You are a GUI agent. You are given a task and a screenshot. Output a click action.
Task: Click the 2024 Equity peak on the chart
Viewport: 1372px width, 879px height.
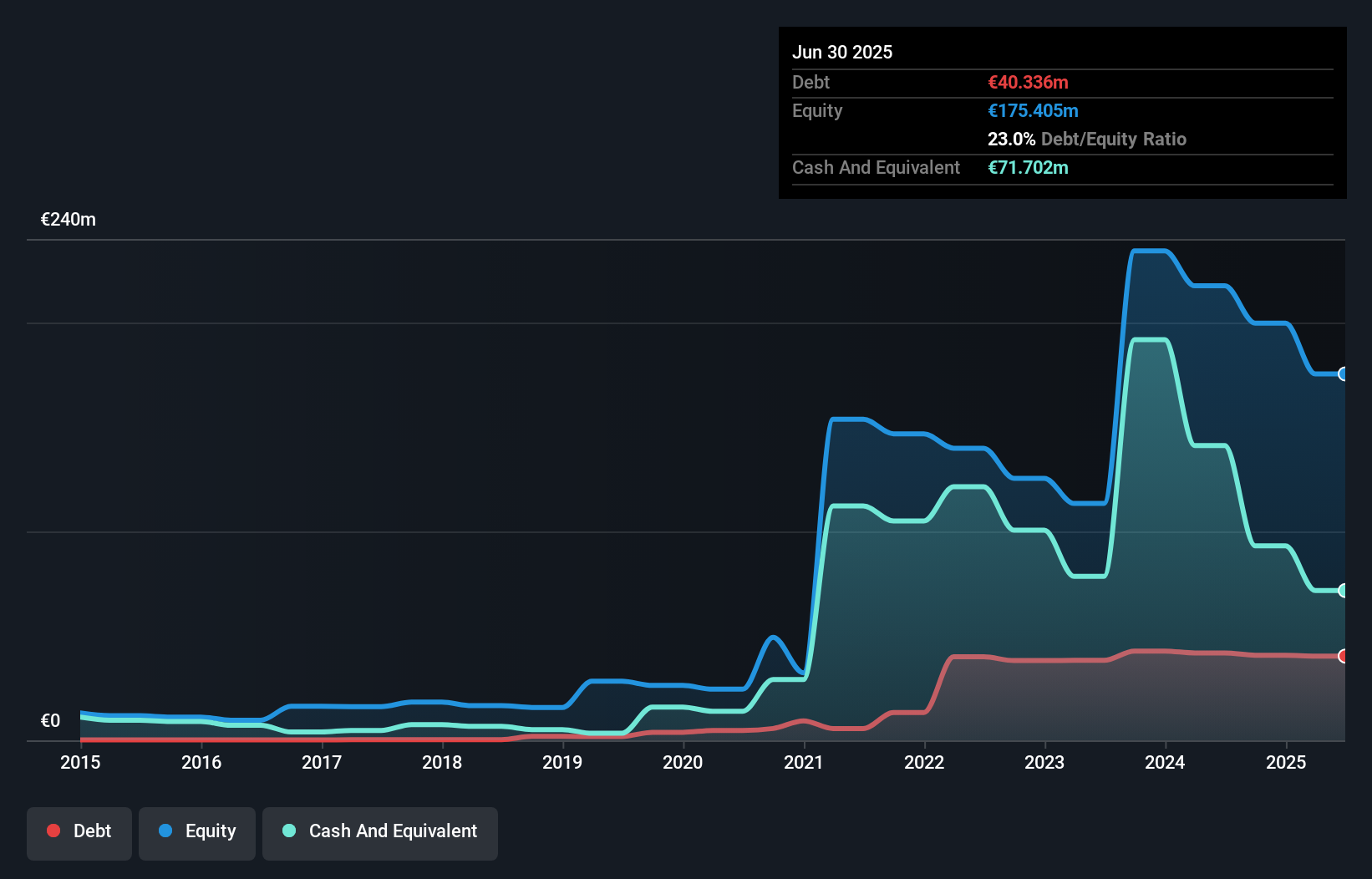pos(1149,251)
